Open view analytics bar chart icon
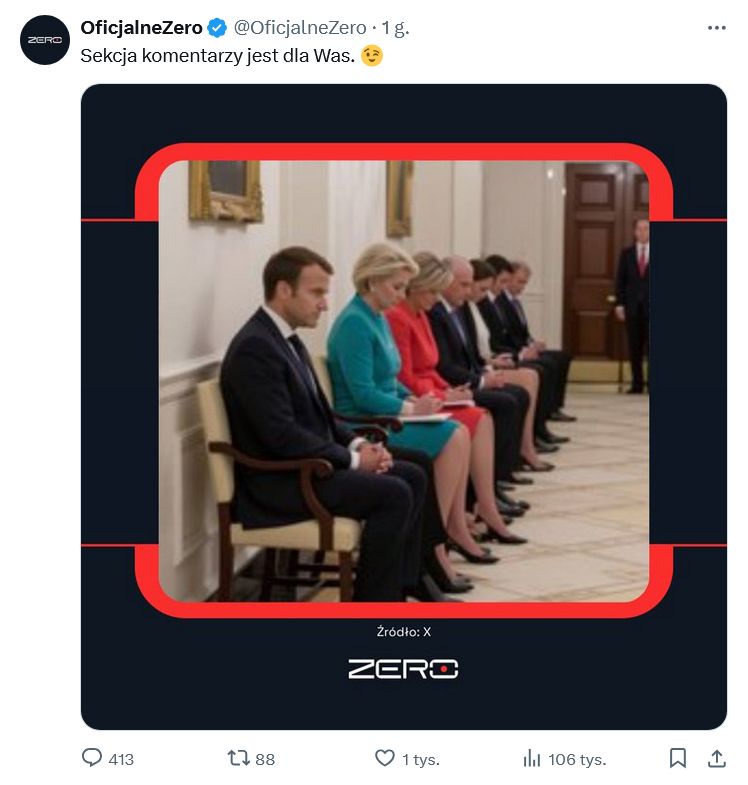The image size is (748, 785). click(532, 759)
